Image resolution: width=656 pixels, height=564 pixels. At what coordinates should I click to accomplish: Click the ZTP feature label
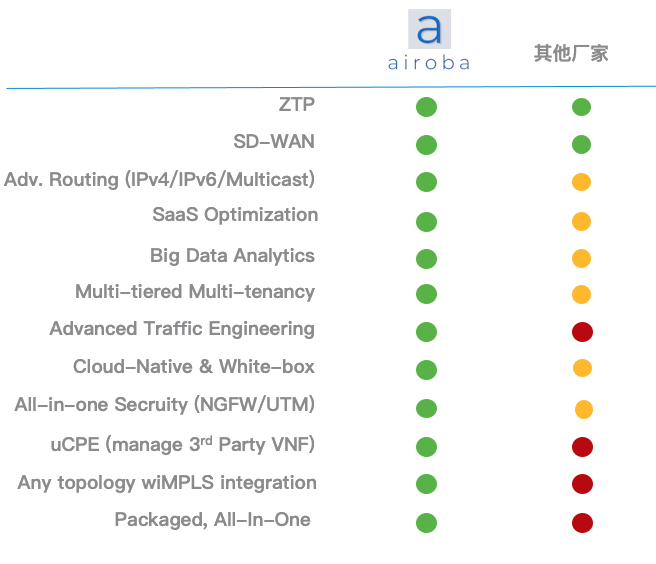click(297, 103)
